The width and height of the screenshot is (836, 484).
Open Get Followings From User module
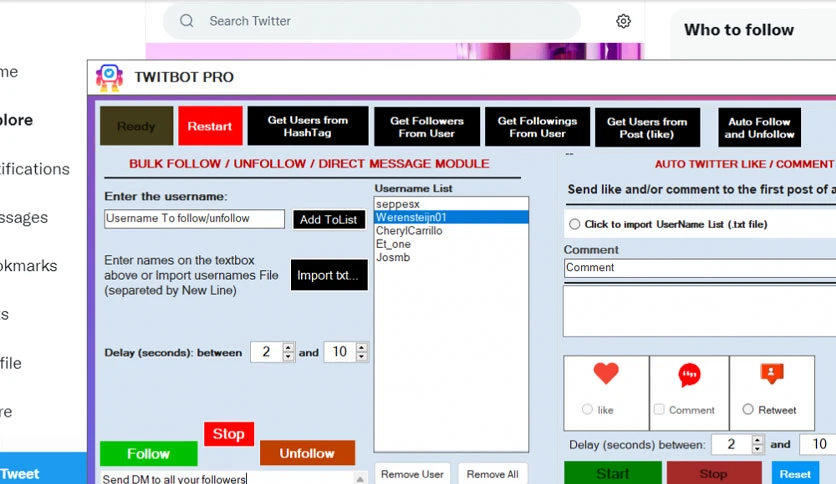(537, 127)
